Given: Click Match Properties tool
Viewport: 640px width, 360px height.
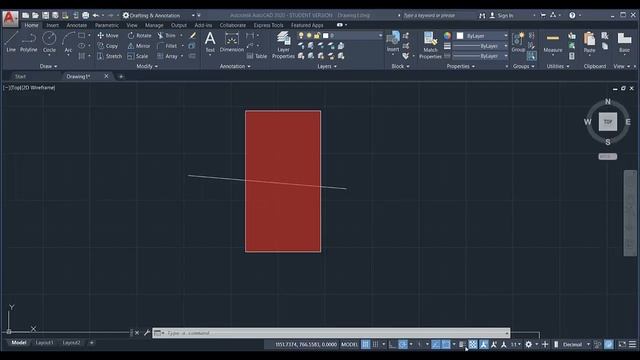Looking at the screenshot, I should tap(430, 45).
